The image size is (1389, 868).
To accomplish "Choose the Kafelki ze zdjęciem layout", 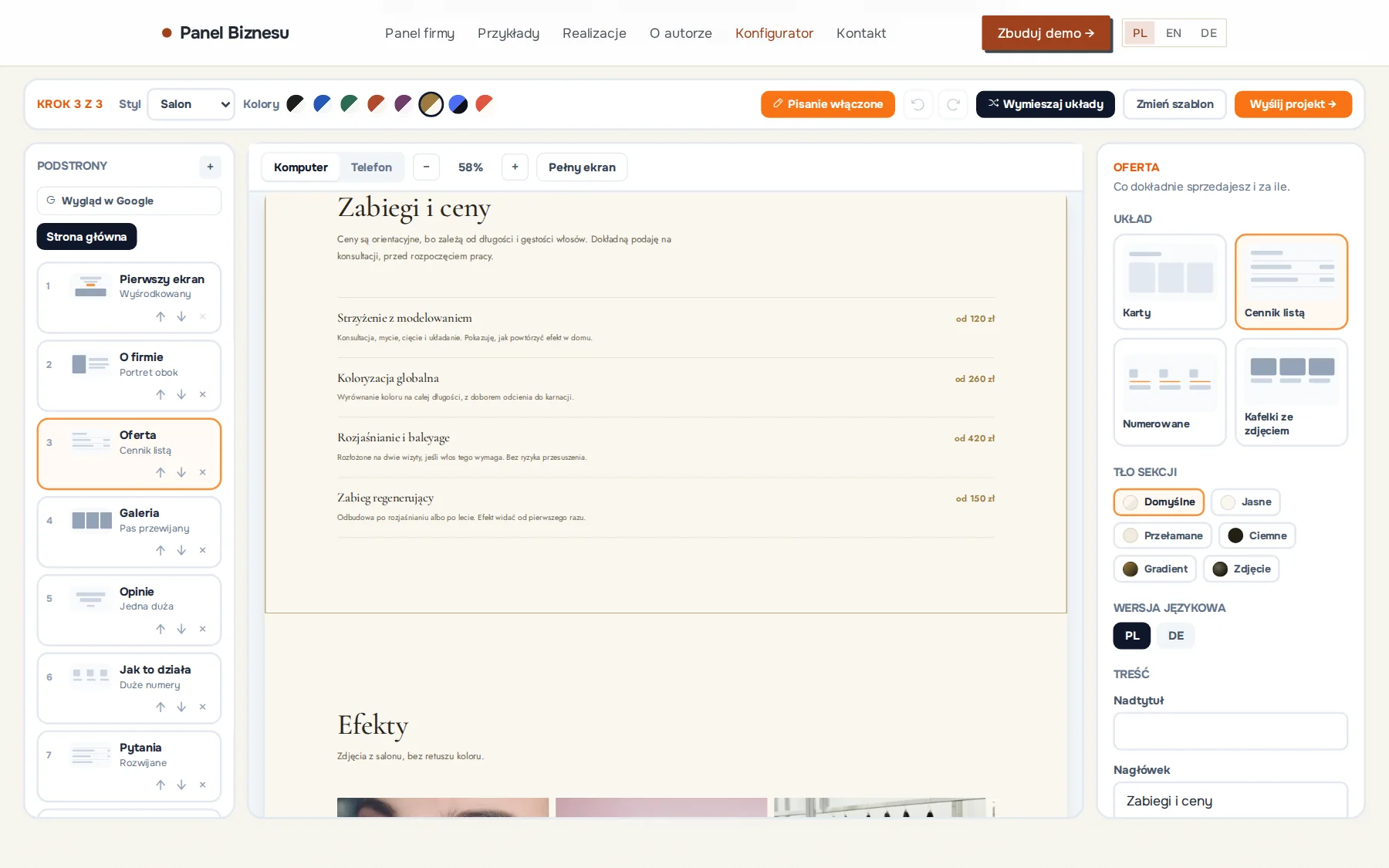I will 1291,392.
